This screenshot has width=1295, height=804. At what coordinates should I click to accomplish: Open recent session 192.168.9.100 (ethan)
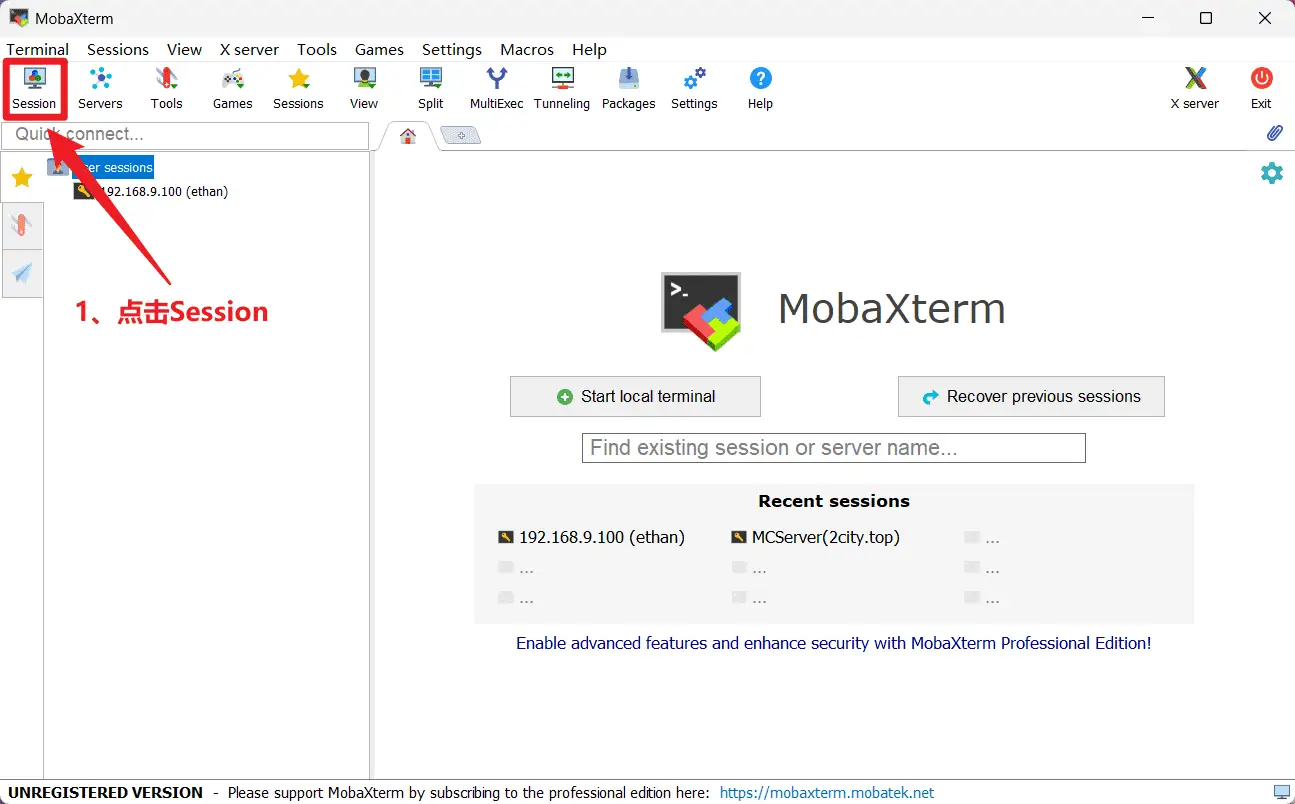pyautogui.click(x=591, y=537)
